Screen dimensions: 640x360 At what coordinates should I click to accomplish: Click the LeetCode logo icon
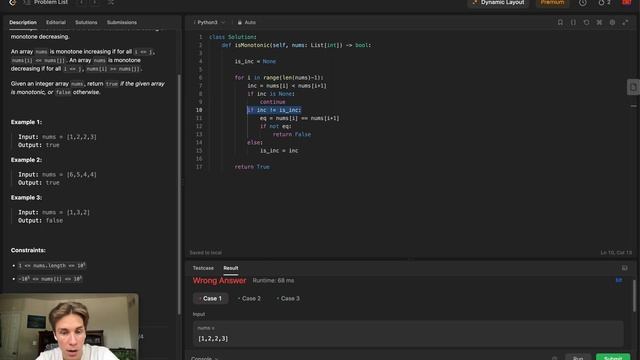[x=13, y=2]
